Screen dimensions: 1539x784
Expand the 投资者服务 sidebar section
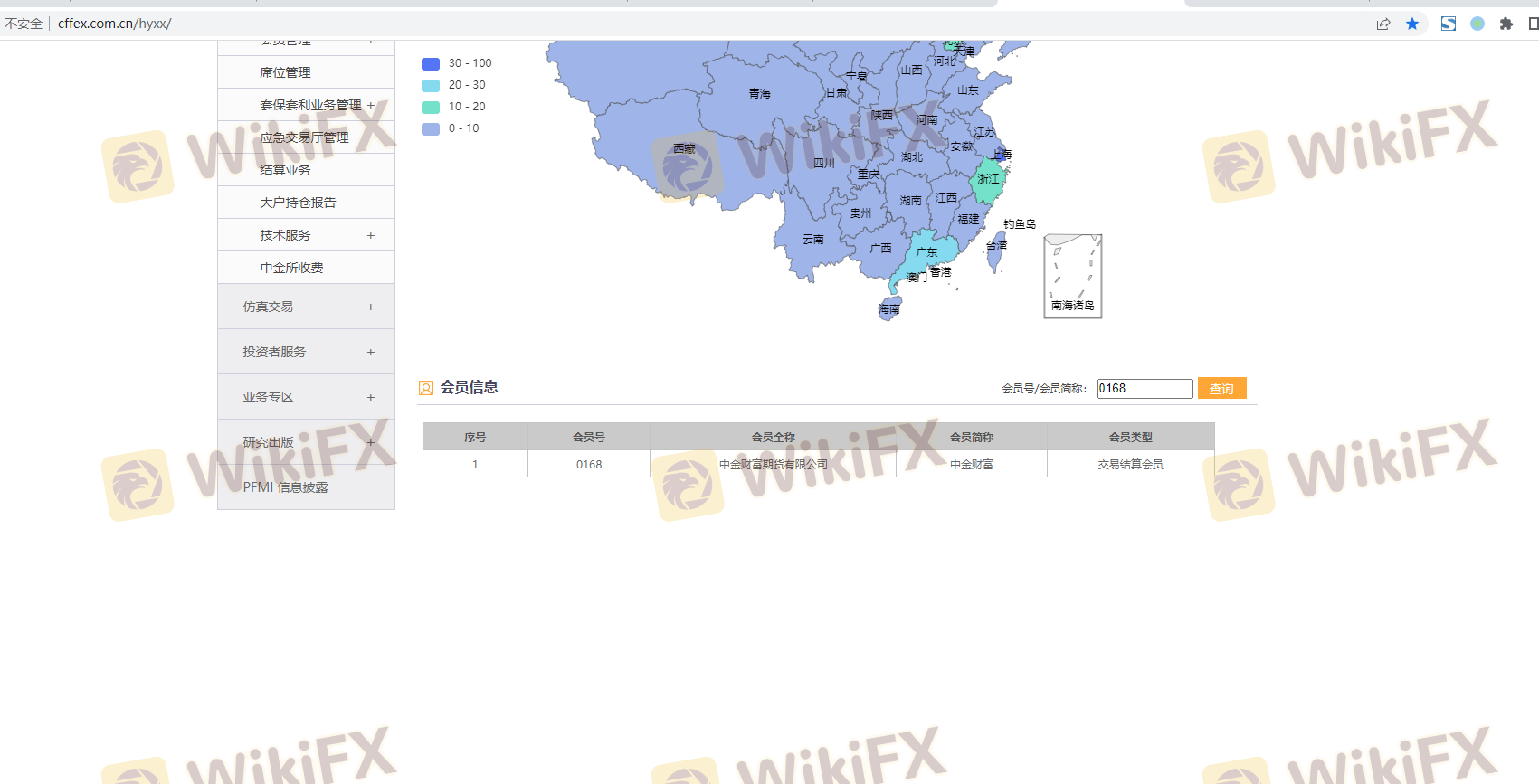[x=370, y=353]
